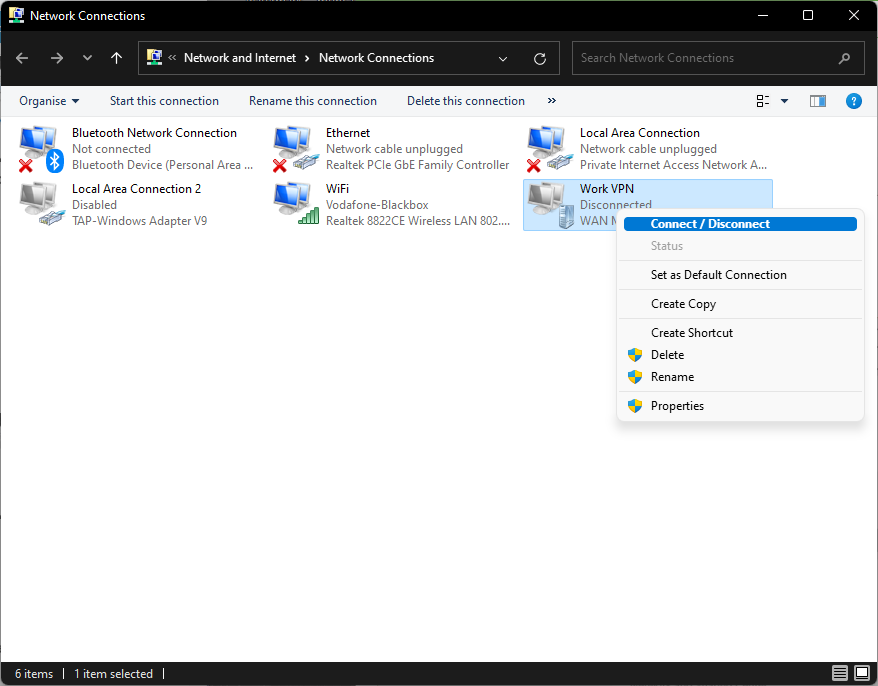The width and height of the screenshot is (878, 686).
Task: Open the Organise dropdown menu
Action: [49, 101]
